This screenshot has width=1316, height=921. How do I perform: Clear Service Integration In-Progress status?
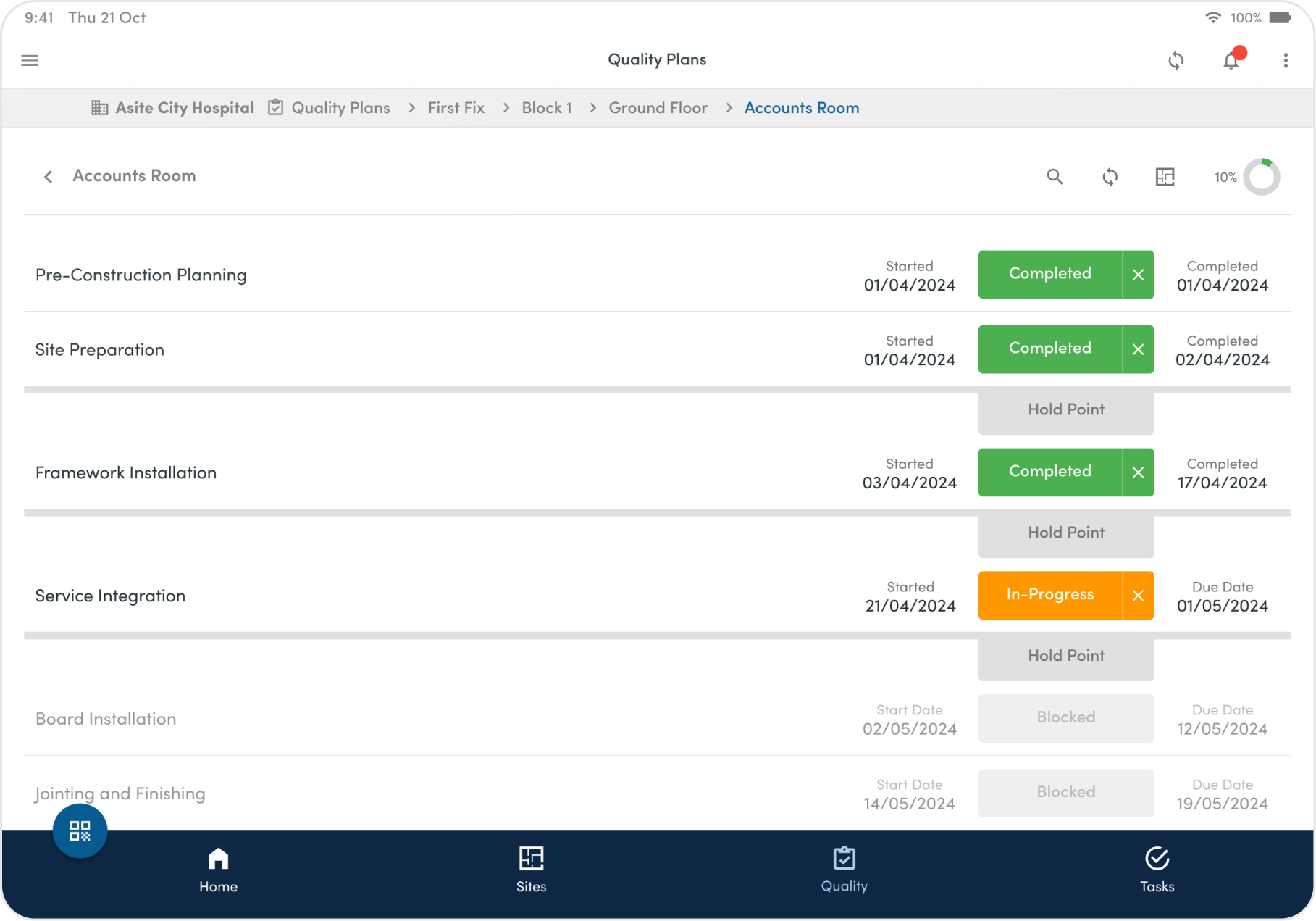point(1138,596)
